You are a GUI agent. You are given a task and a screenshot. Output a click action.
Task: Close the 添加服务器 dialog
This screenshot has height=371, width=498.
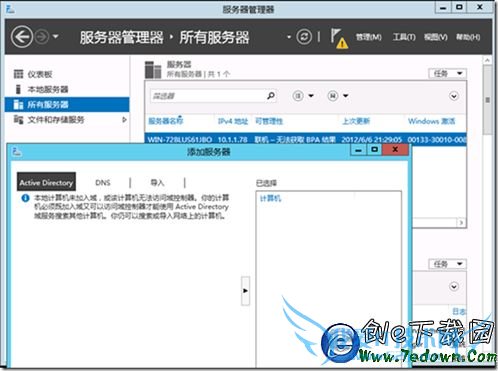click(395, 149)
